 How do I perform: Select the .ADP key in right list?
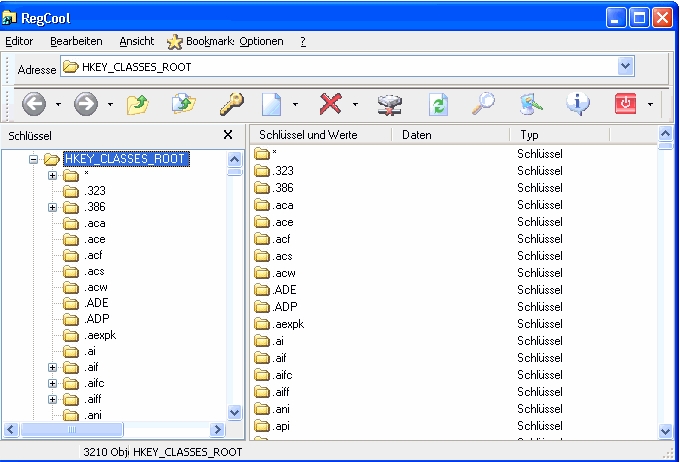point(286,307)
